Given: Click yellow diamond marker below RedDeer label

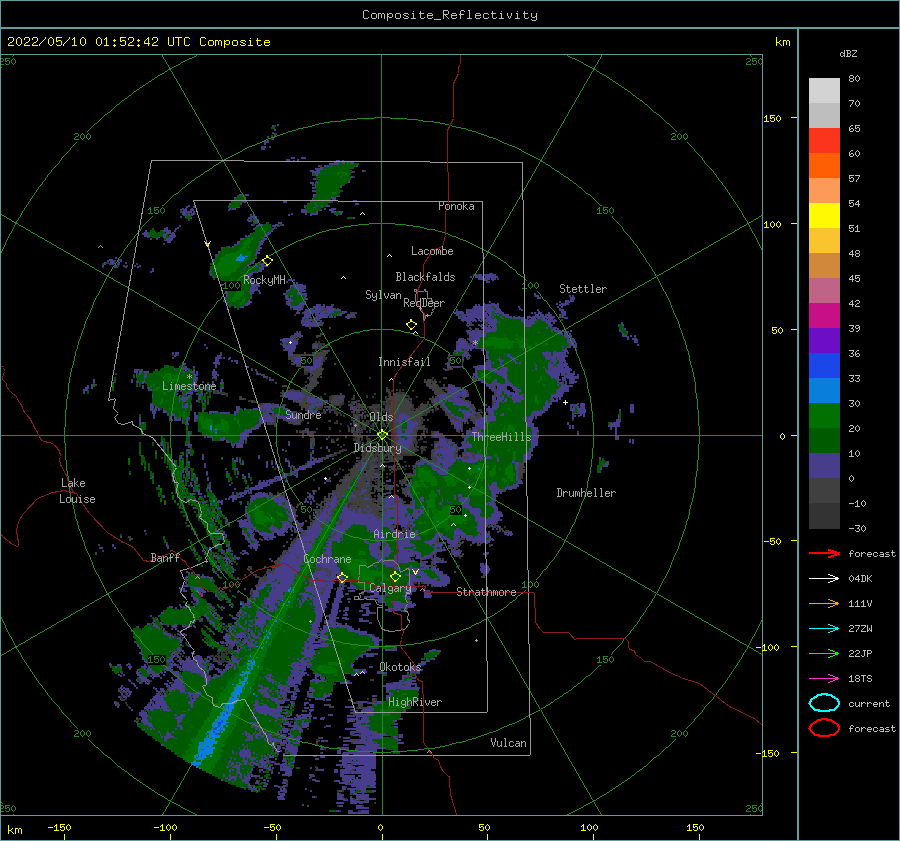Looking at the screenshot, I should [411, 324].
